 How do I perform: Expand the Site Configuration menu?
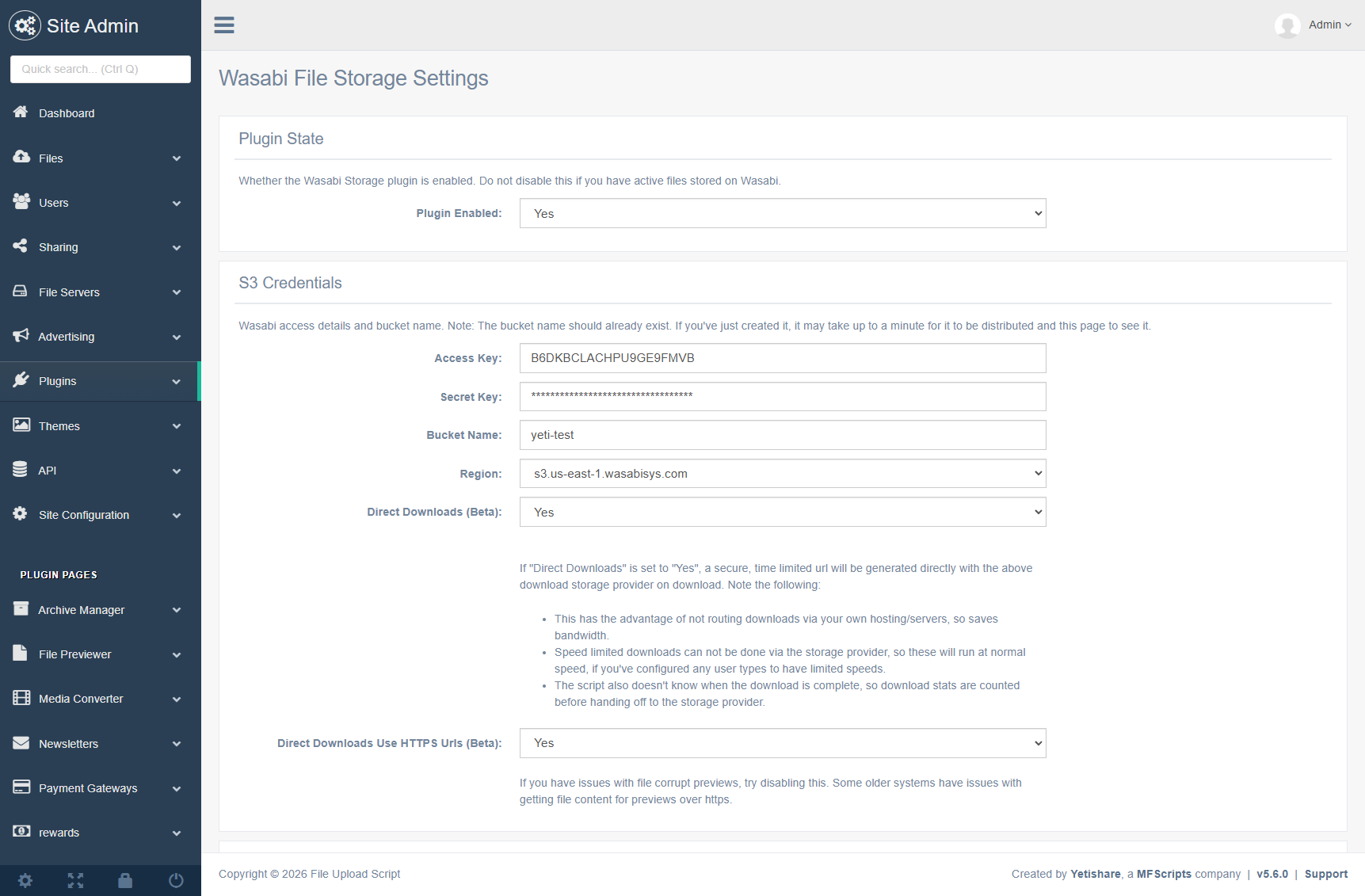[99, 515]
